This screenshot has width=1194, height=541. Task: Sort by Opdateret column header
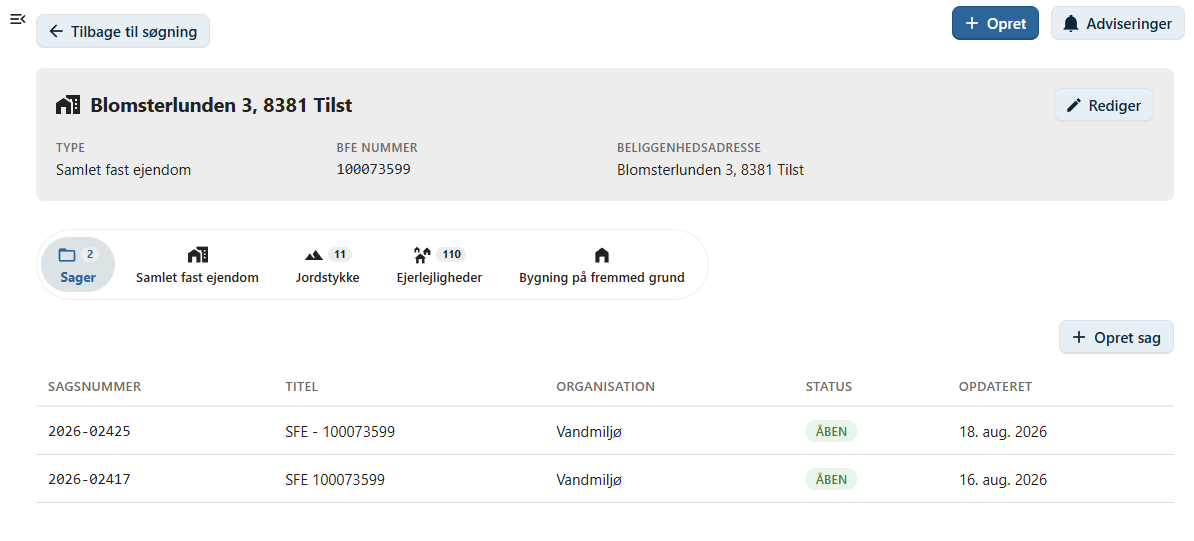pos(995,386)
